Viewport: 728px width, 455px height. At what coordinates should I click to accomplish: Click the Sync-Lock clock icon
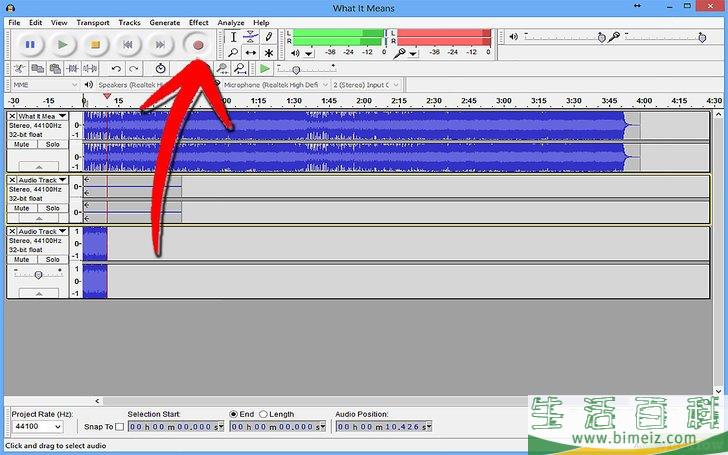(160, 69)
